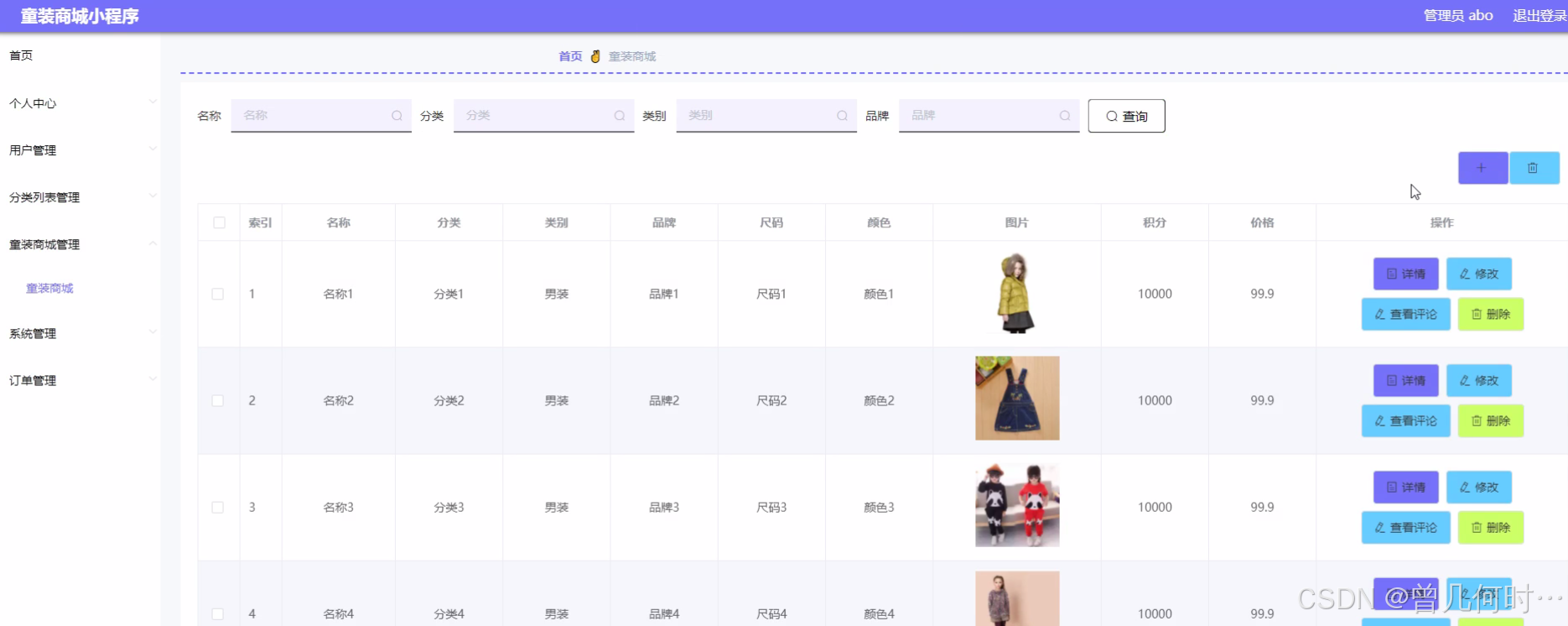1568x626 pixels.
Task: Click magnifier icon in 分类 search field
Action: (620, 116)
